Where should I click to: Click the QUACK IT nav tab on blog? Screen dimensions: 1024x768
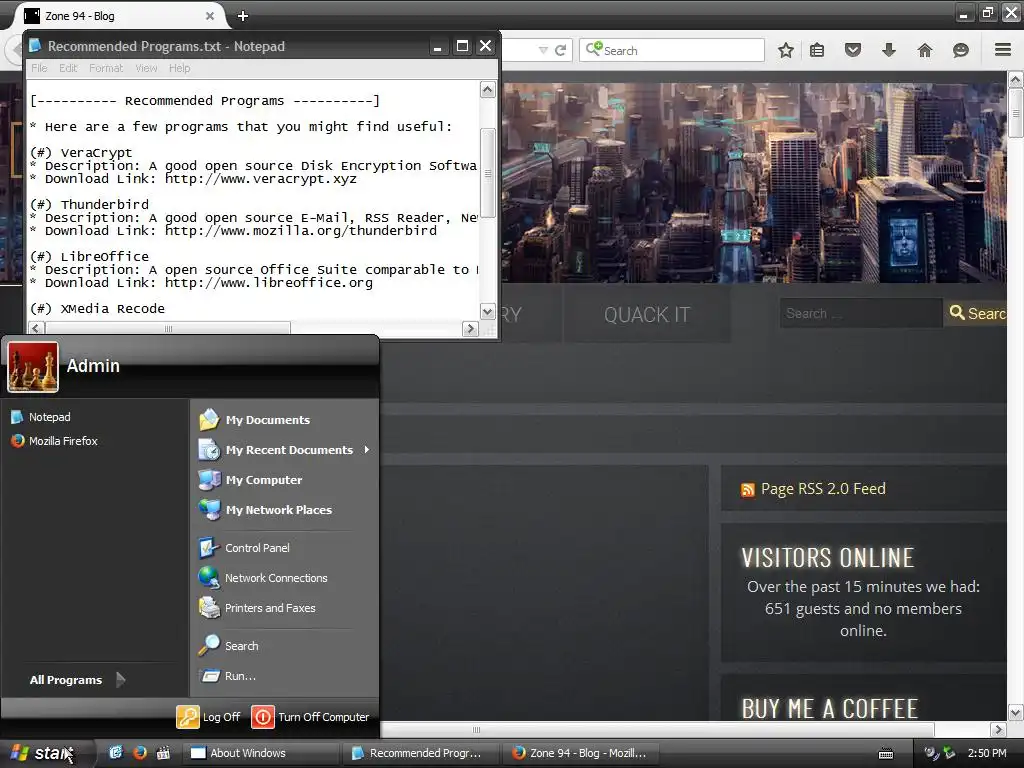647,315
